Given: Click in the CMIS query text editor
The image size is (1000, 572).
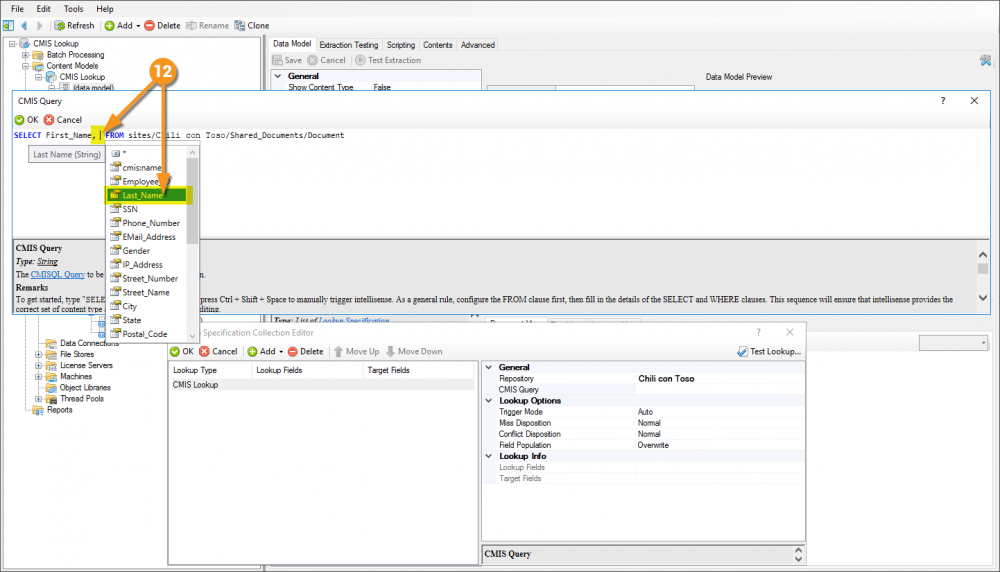Looking at the screenshot, I should (x=501, y=184).
